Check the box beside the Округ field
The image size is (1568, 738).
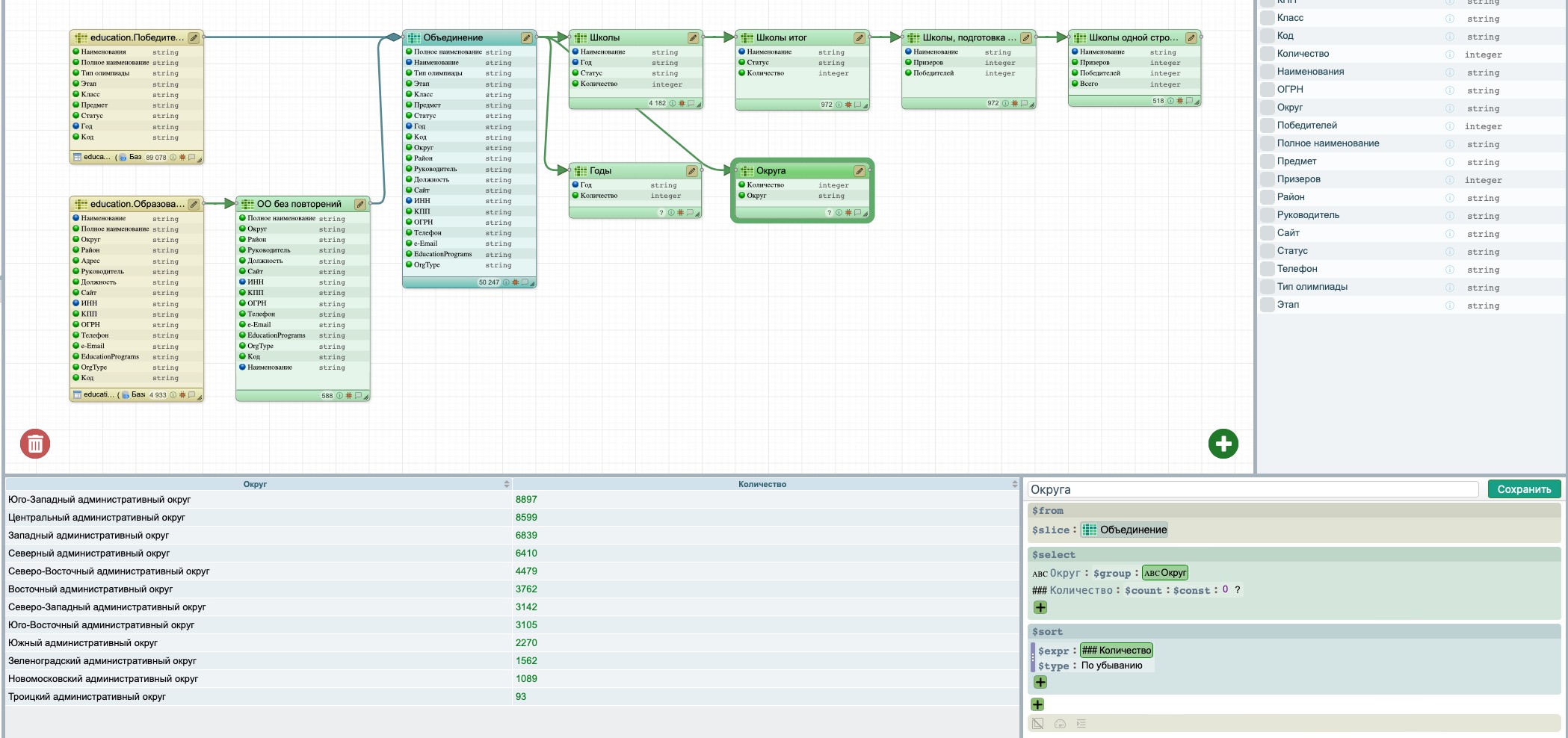click(1267, 108)
